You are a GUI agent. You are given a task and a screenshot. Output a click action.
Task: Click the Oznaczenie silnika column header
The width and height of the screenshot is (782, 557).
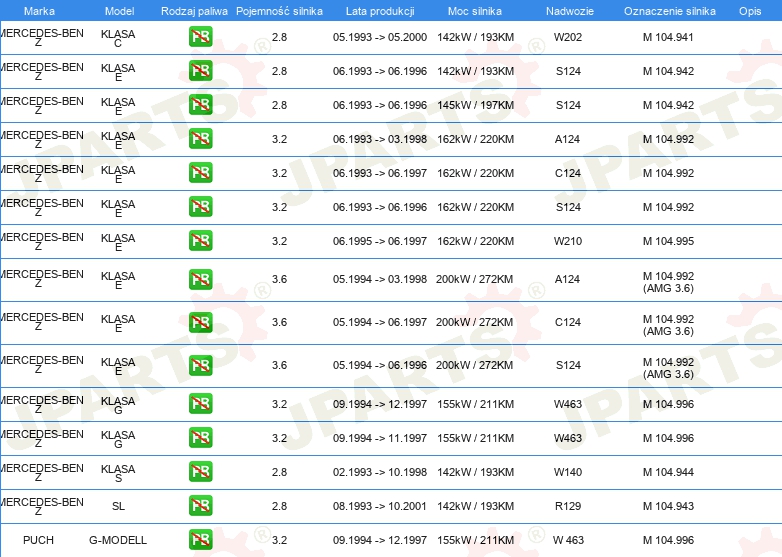tap(667, 11)
